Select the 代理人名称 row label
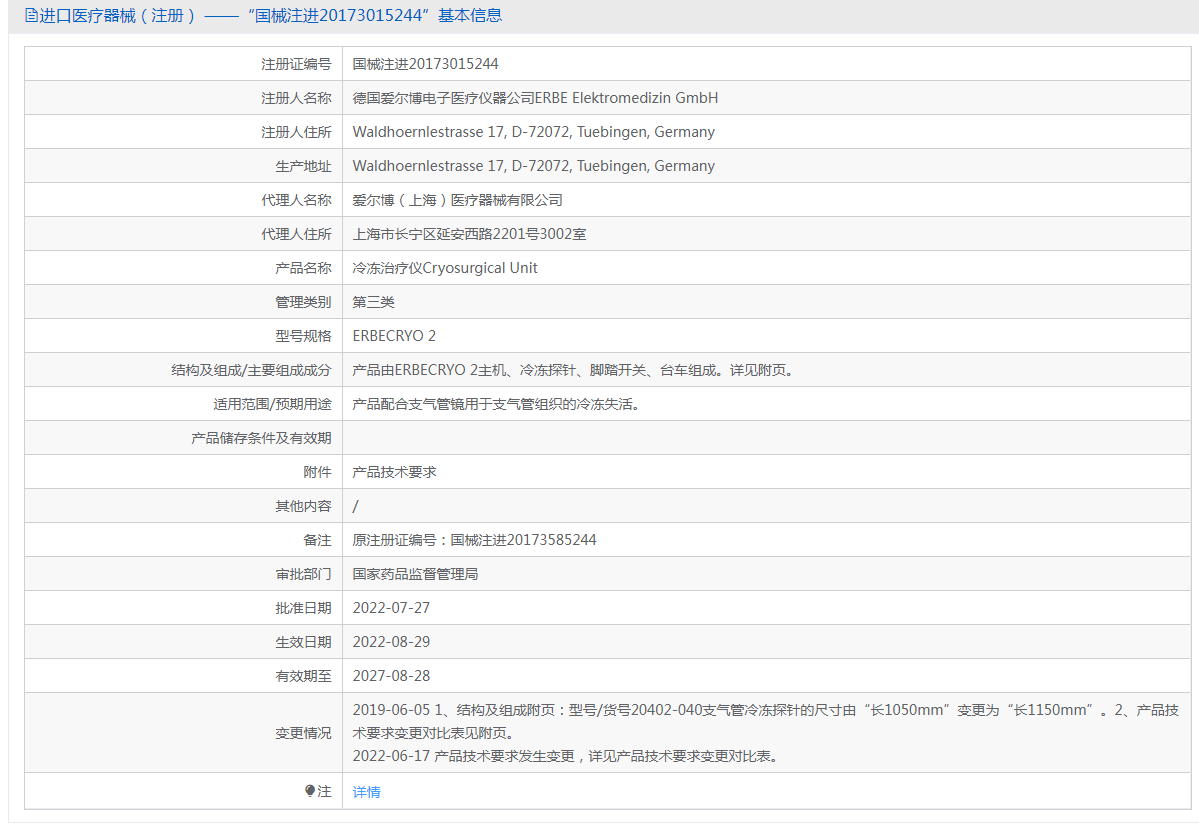The width and height of the screenshot is (1199, 828). tap(296, 200)
